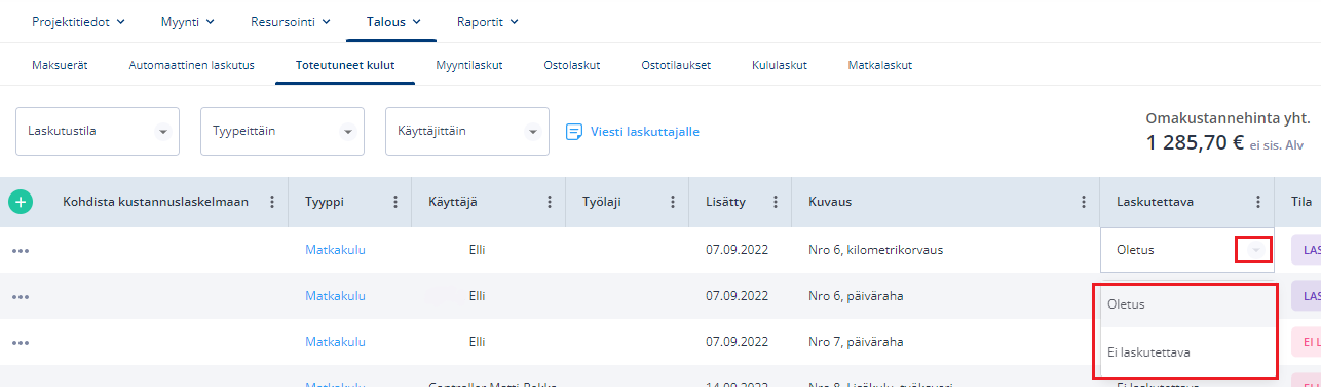Image resolution: width=1321 pixels, height=388 pixels.
Task: Click the Nro 6, päiväraha description cell
Action: 856,296
